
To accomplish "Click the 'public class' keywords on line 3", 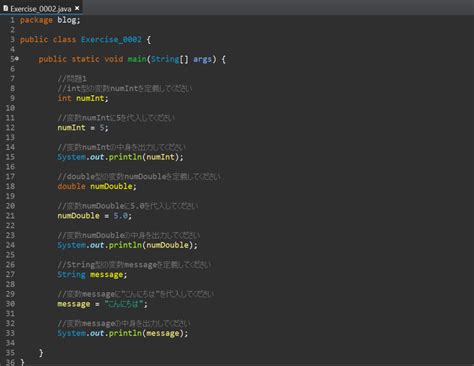I will [48, 40].
